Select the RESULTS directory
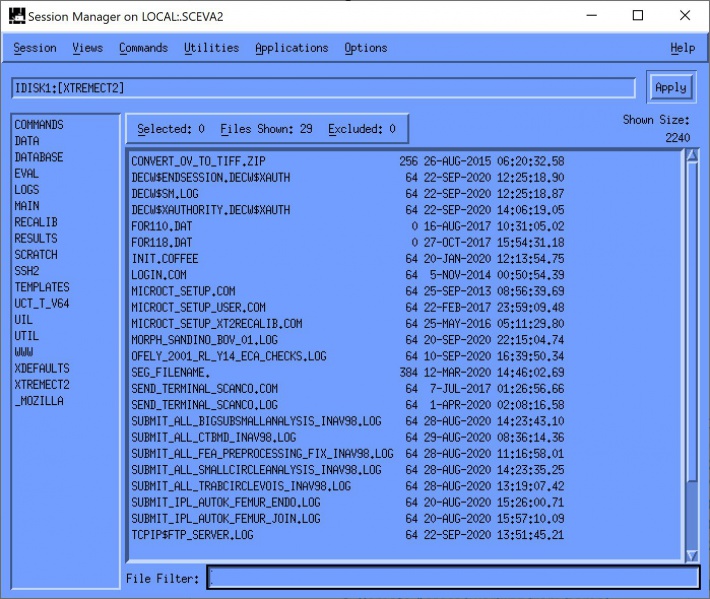The width and height of the screenshot is (710, 599). pyautogui.click(x=36, y=239)
